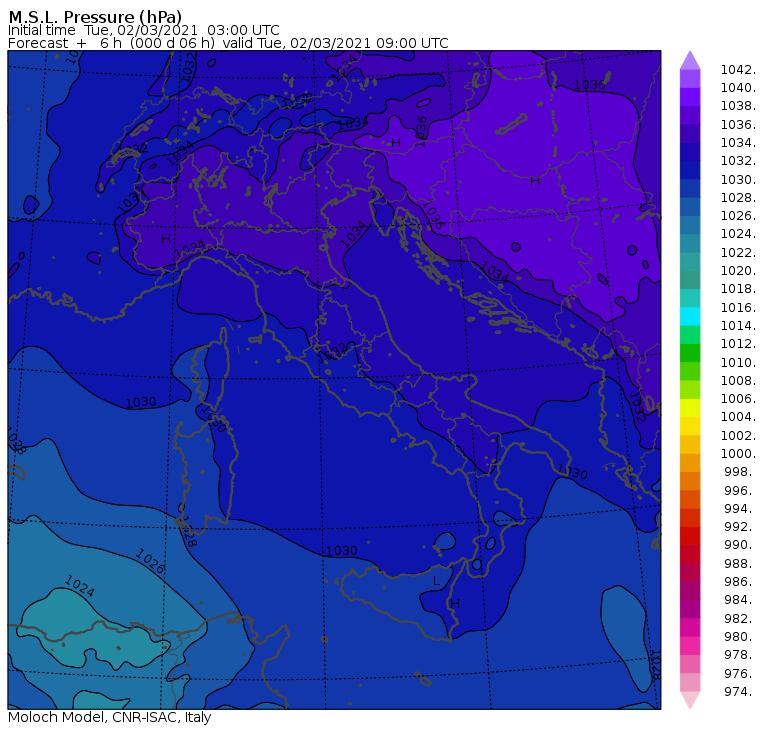Click the pale pink swatch between 974 and 976
The height and width of the screenshot is (731, 760).
point(690,682)
